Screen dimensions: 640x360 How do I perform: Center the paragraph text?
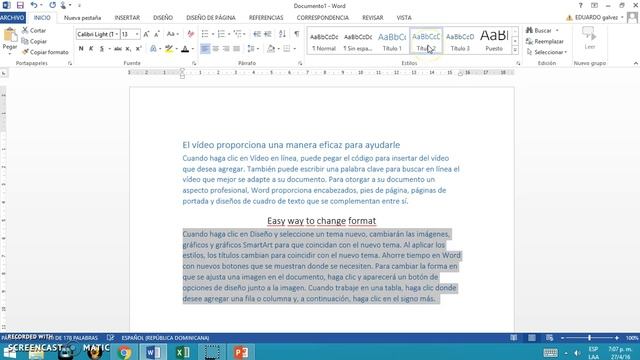(x=216, y=49)
